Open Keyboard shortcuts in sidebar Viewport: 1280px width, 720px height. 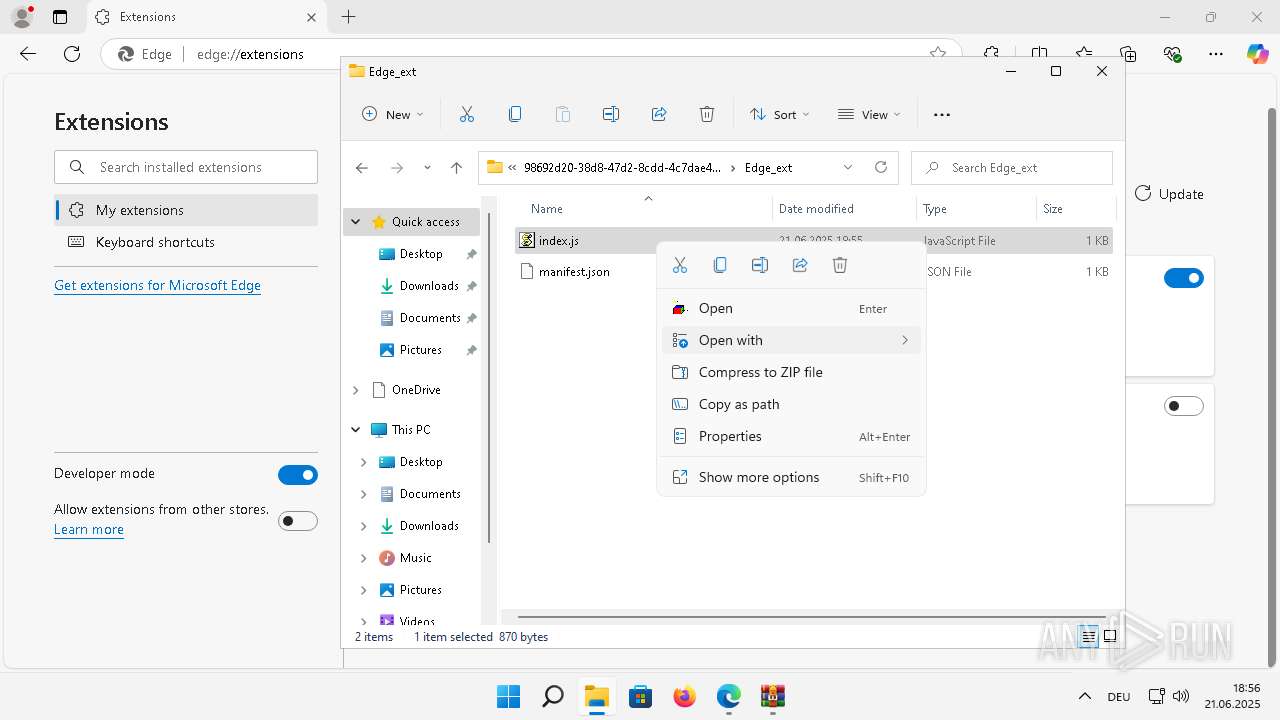point(186,242)
